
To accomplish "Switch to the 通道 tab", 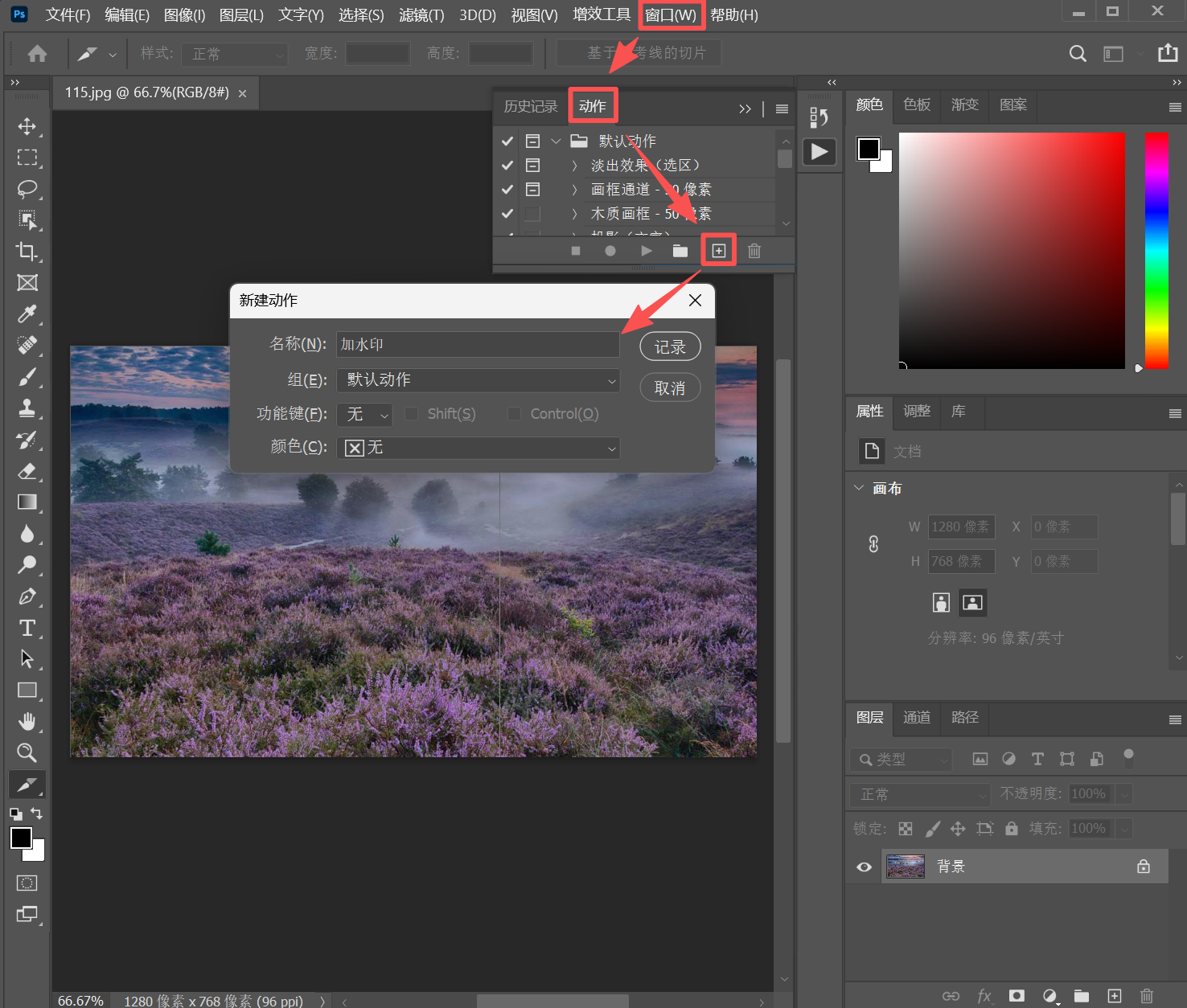I will (917, 717).
